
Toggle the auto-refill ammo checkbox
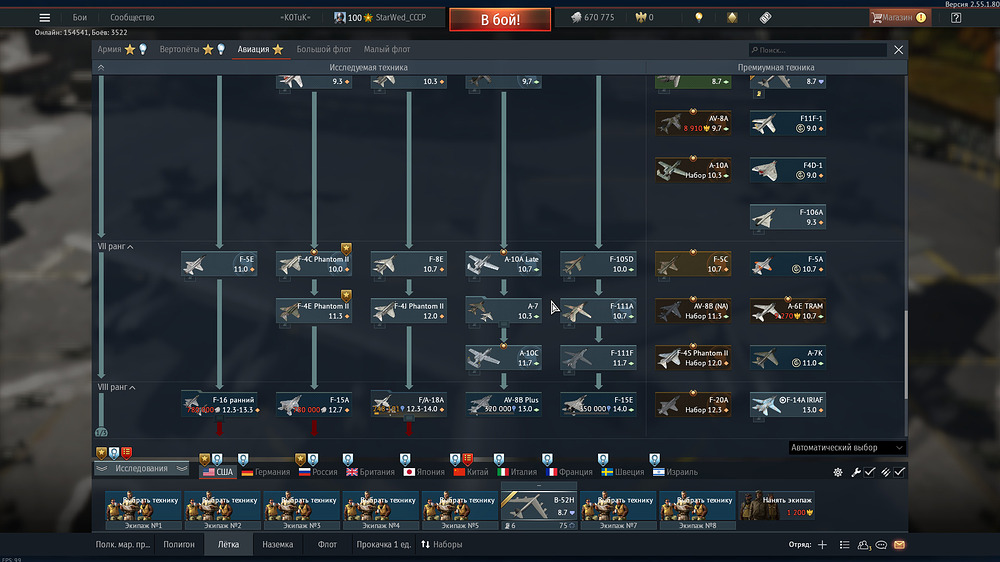[x=899, y=472]
